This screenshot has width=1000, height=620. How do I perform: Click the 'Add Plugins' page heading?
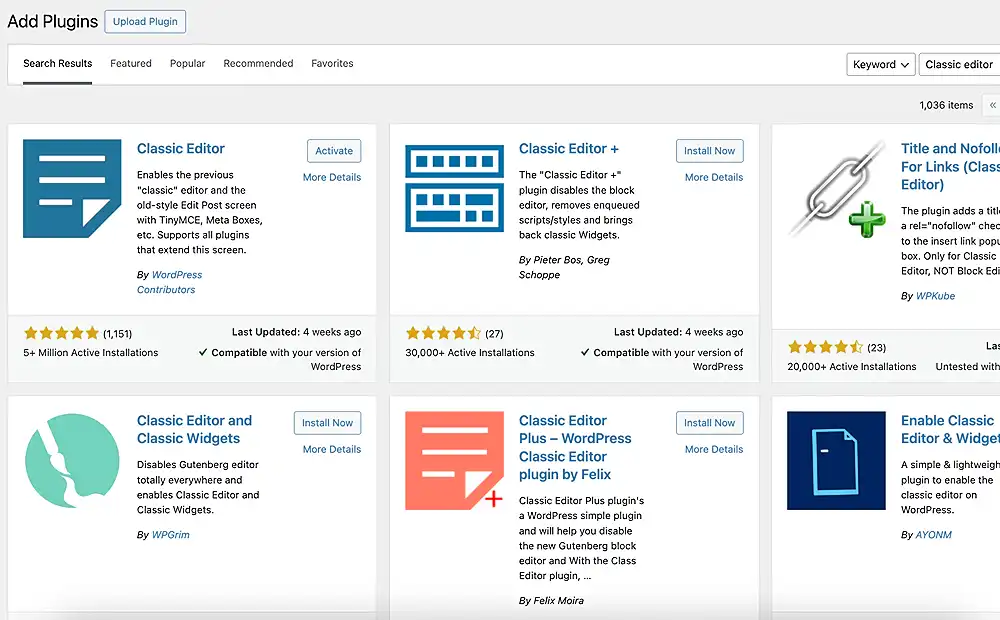pos(53,22)
